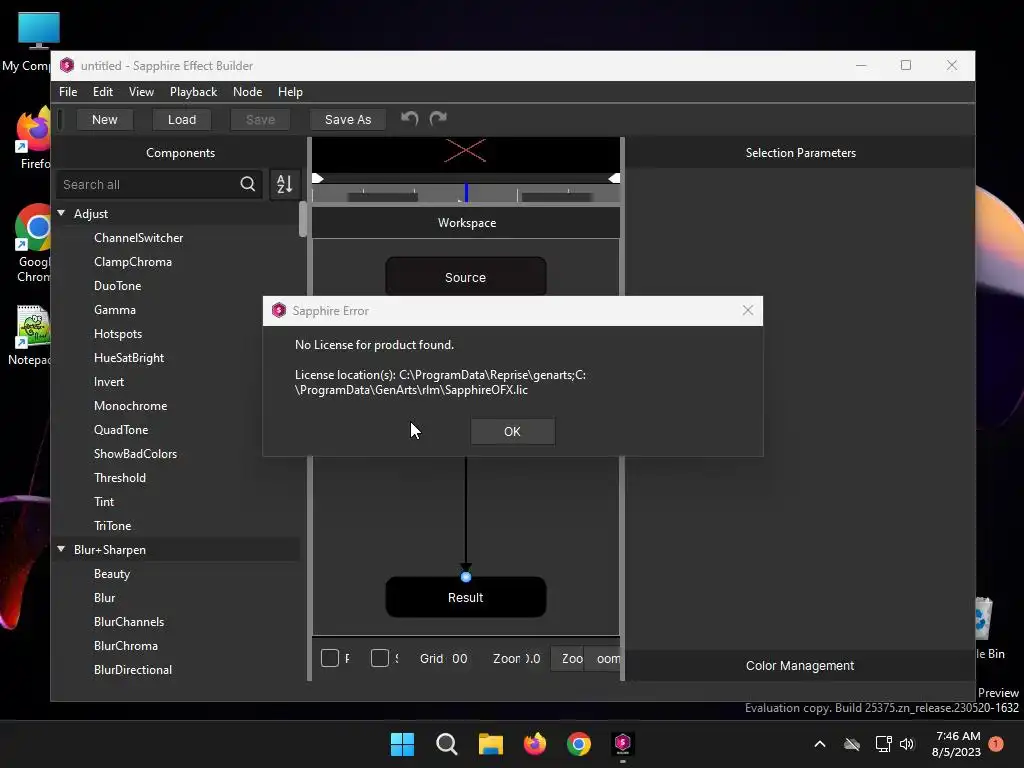
Task: Select DuoTone component
Action: (118, 286)
